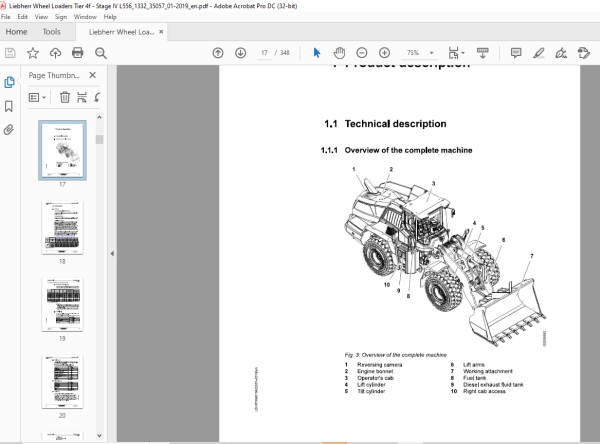
Task: Click the total pages '348' text
Action: point(284,53)
